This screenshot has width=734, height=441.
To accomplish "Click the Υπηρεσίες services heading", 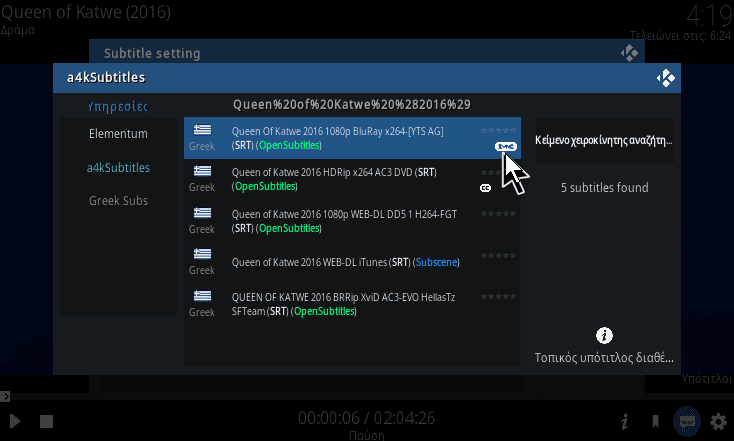I will click(x=118, y=107).
